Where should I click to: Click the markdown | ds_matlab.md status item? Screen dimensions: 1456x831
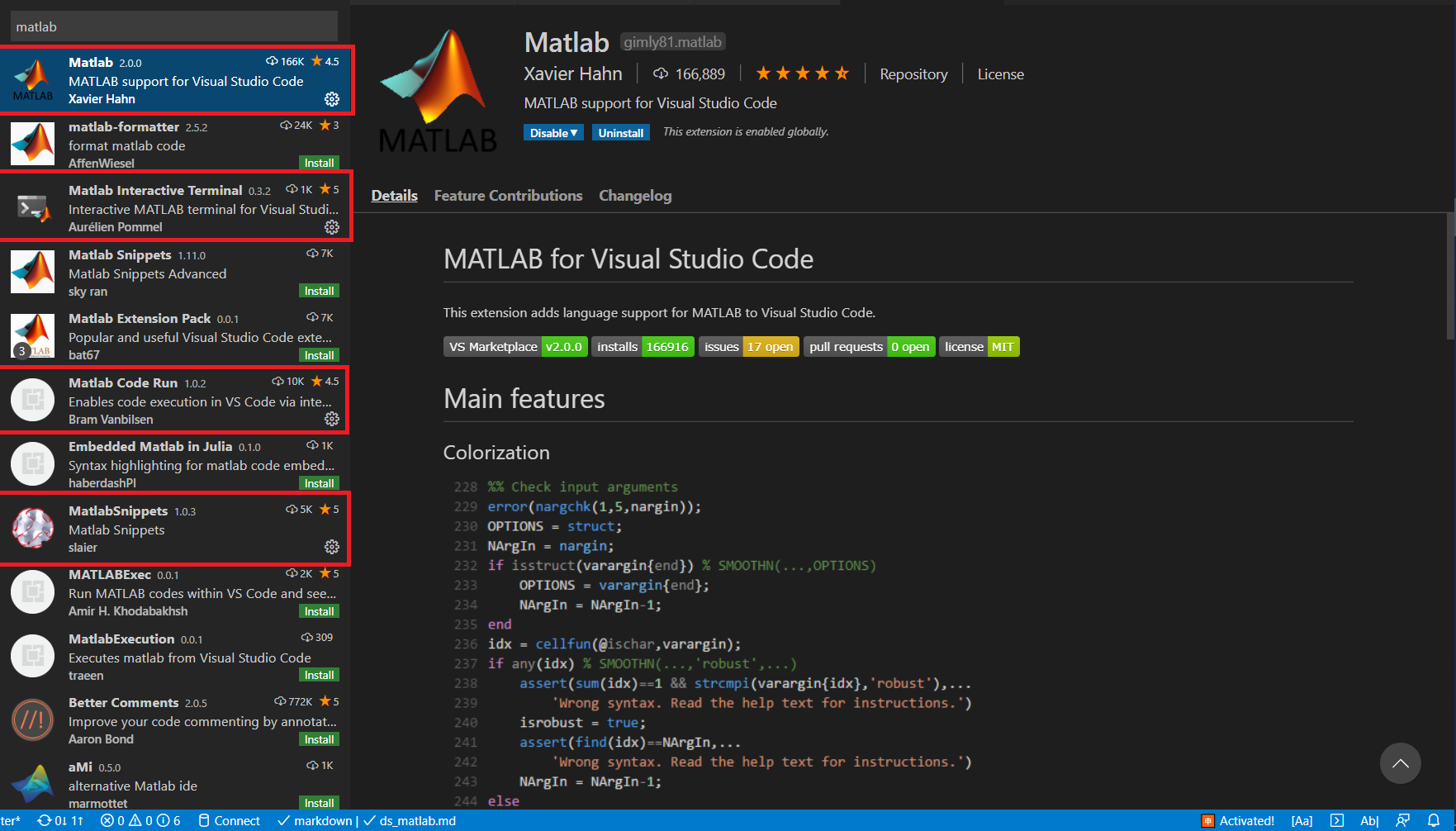click(366, 820)
